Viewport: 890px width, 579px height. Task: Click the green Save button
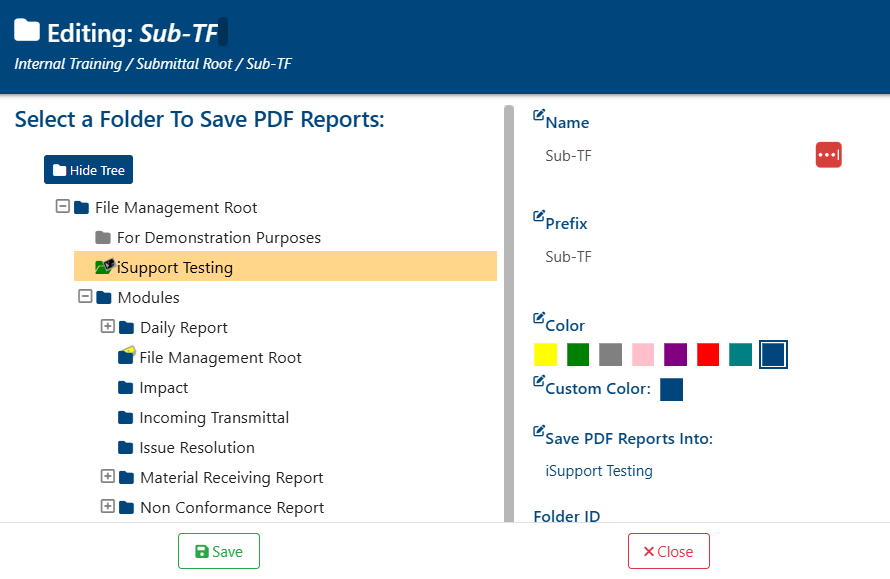point(219,551)
